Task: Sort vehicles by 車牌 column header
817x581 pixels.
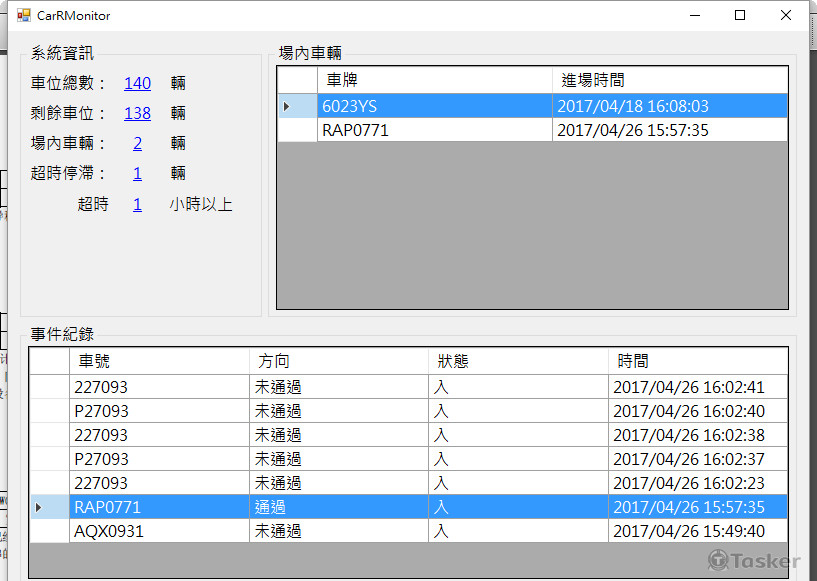Action: 434,80
